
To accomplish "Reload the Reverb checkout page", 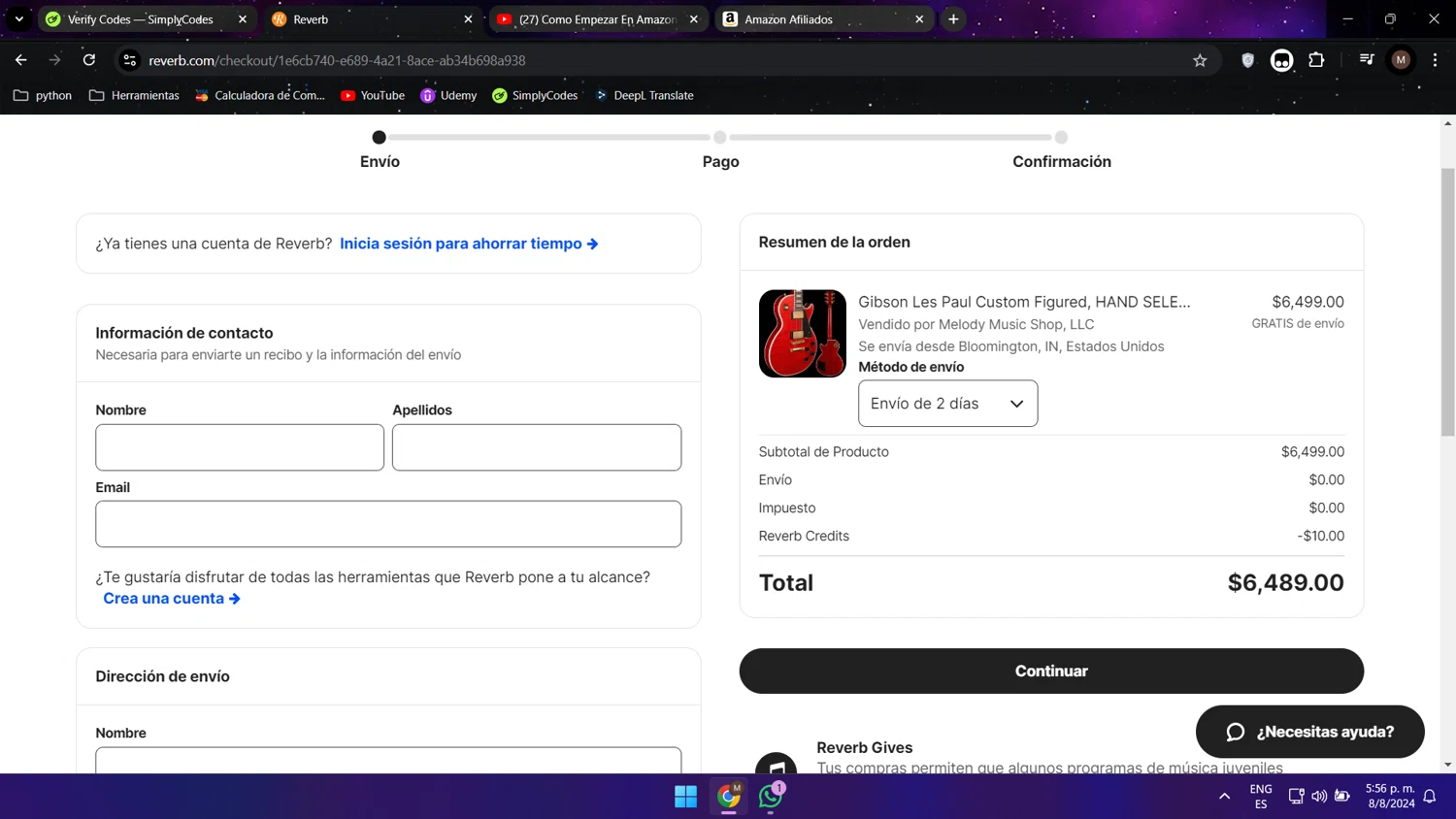I will click(x=89, y=60).
